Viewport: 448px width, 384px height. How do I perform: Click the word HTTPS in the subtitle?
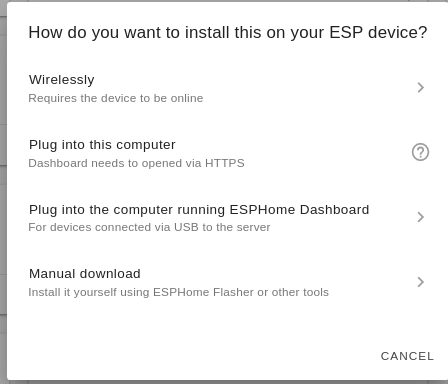click(225, 163)
